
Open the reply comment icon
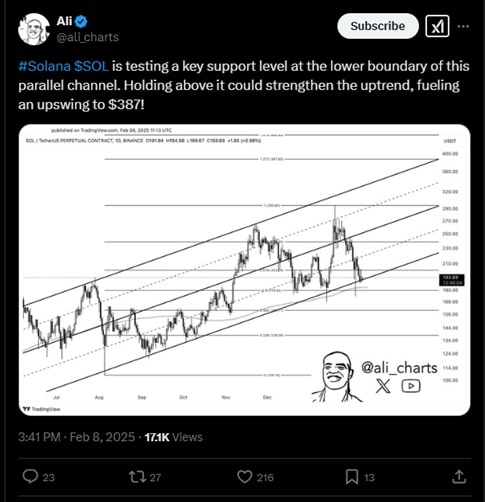(x=30, y=477)
